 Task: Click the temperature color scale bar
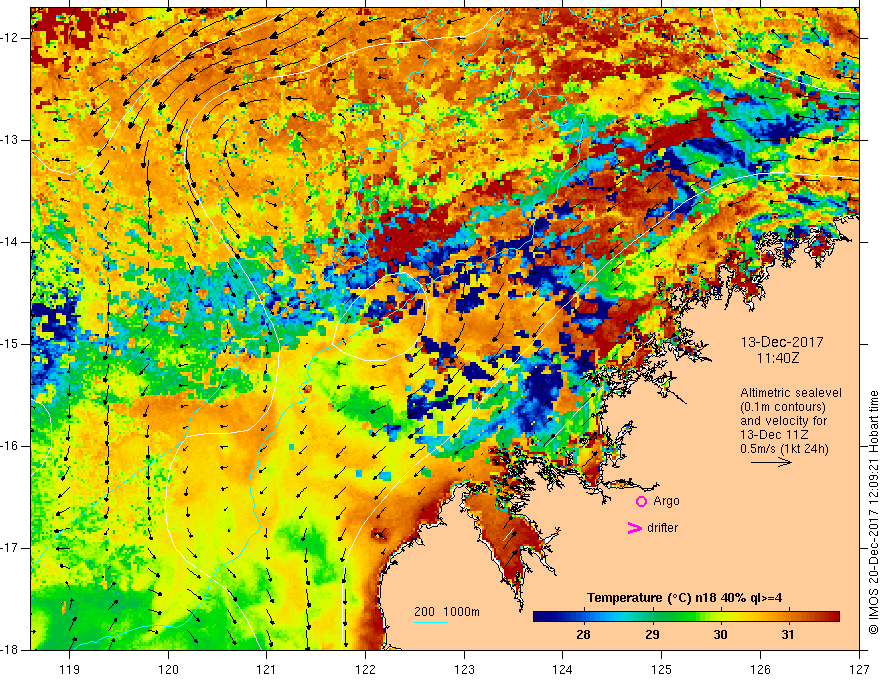686,617
